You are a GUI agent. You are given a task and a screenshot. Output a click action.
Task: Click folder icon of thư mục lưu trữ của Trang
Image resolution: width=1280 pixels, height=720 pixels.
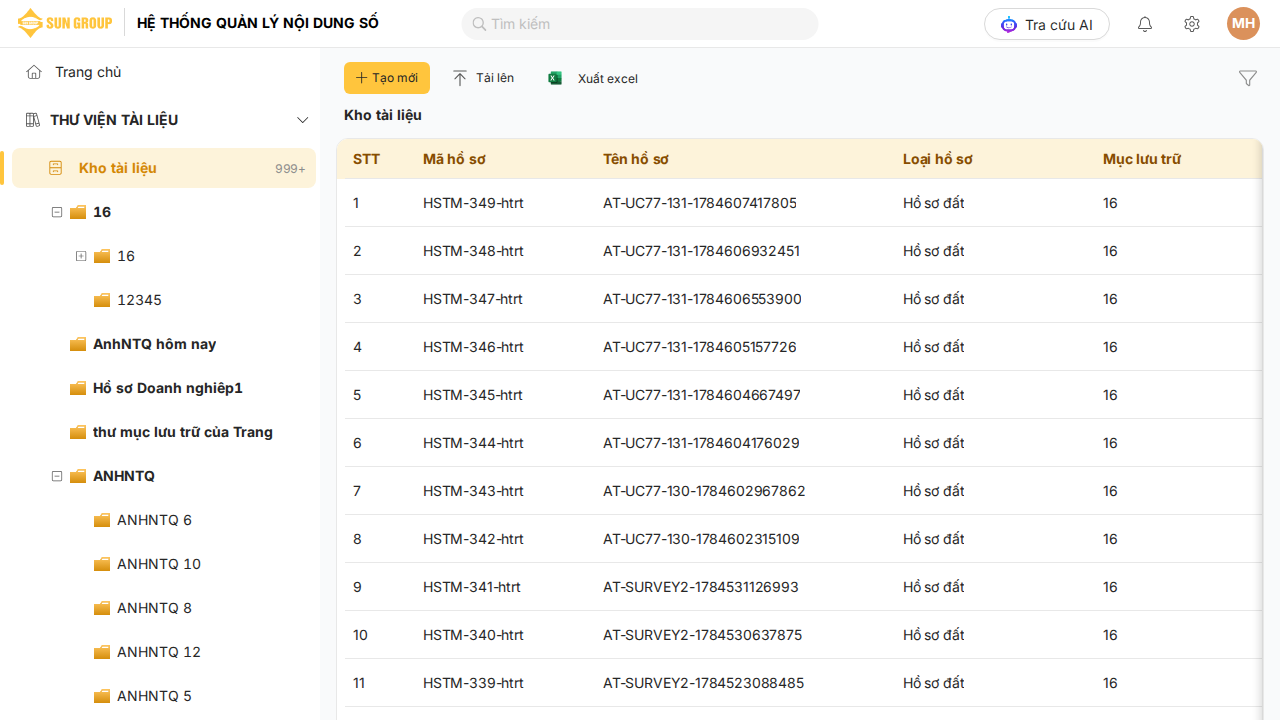click(78, 432)
